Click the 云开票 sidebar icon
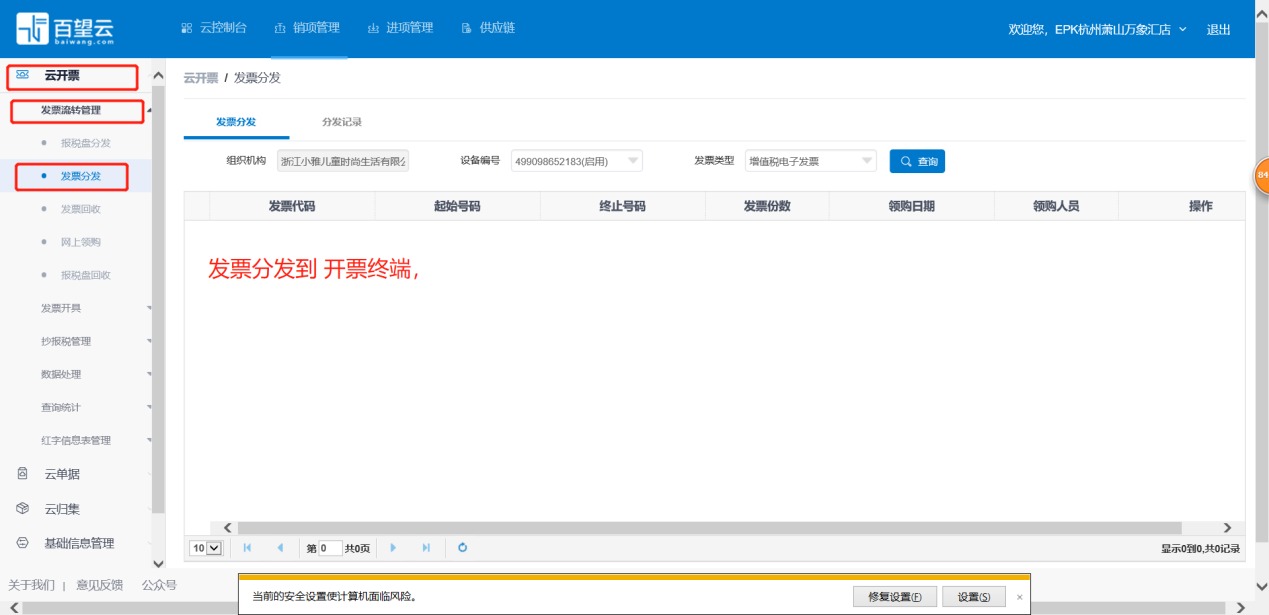Image resolution: width=1269 pixels, height=615 pixels. click(x=23, y=75)
